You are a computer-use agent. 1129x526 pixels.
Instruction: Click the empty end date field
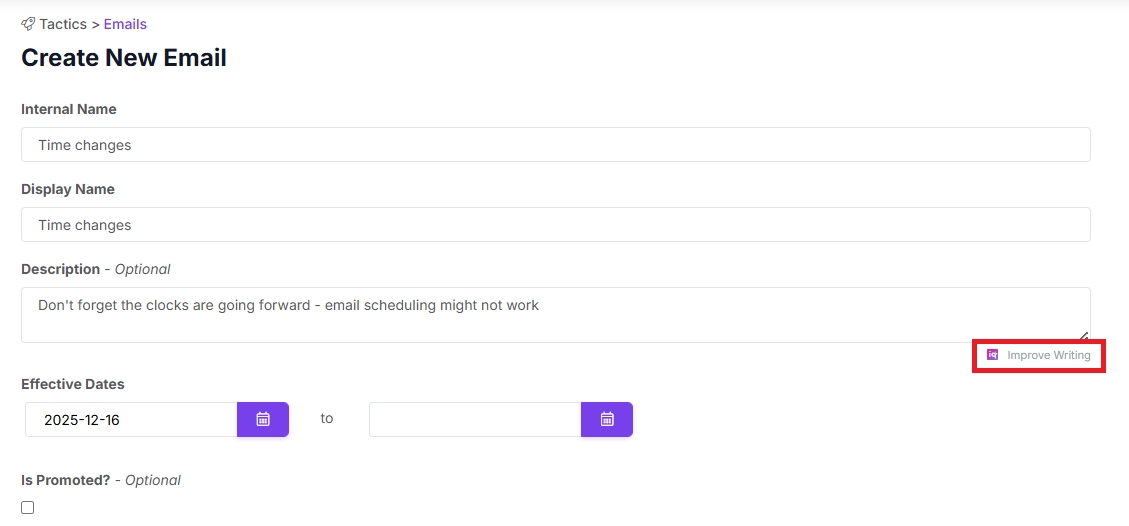pos(475,420)
